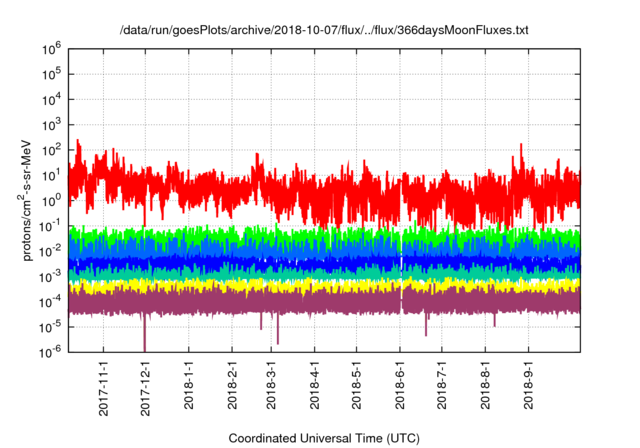This screenshot has height=448, width=640.
Task: Click the 10^-1 y-axis tick label
Action: point(51,226)
